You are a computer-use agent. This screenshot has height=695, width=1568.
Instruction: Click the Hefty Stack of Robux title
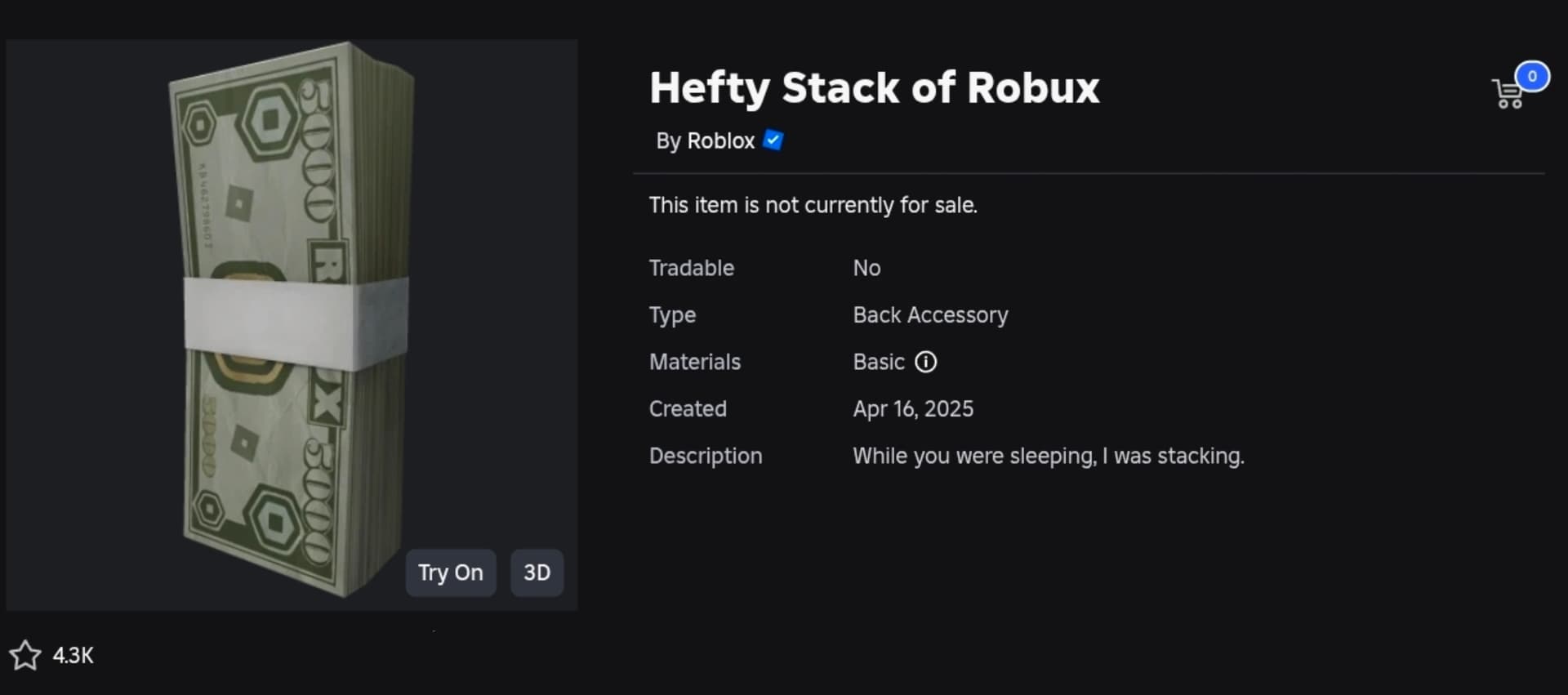(875, 88)
